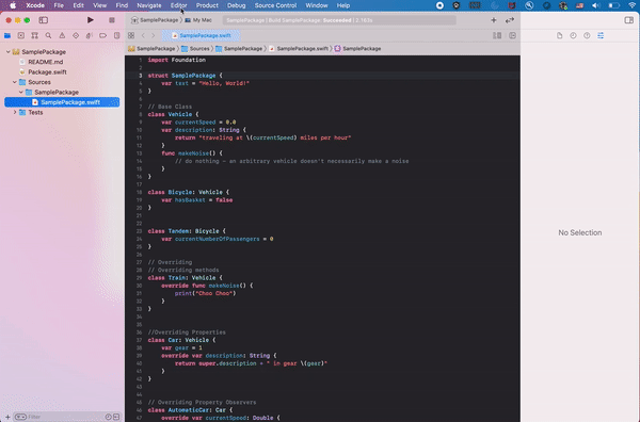Open the Product menu
The width and height of the screenshot is (640, 422).
tap(207, 5)
